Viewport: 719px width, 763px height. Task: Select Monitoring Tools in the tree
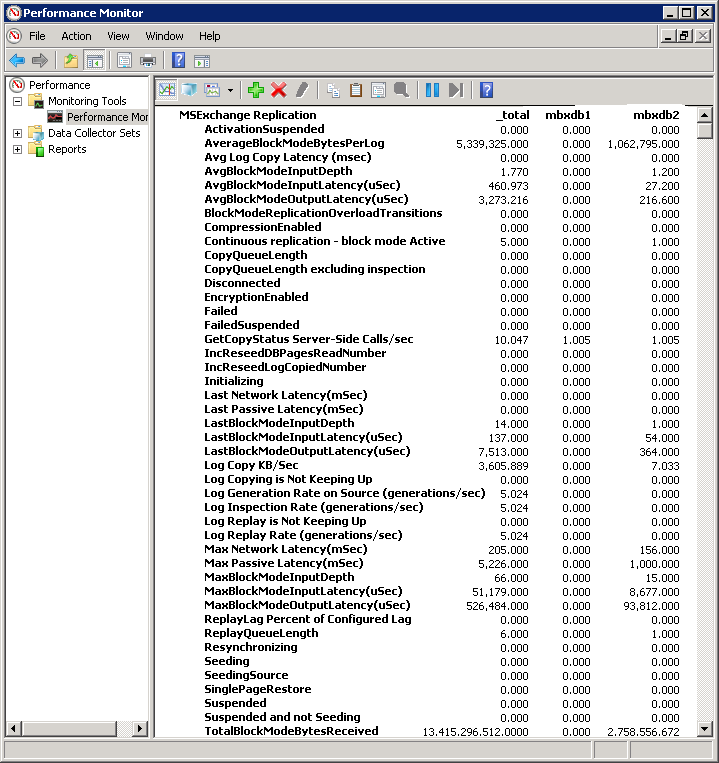(x=87, y=101)
